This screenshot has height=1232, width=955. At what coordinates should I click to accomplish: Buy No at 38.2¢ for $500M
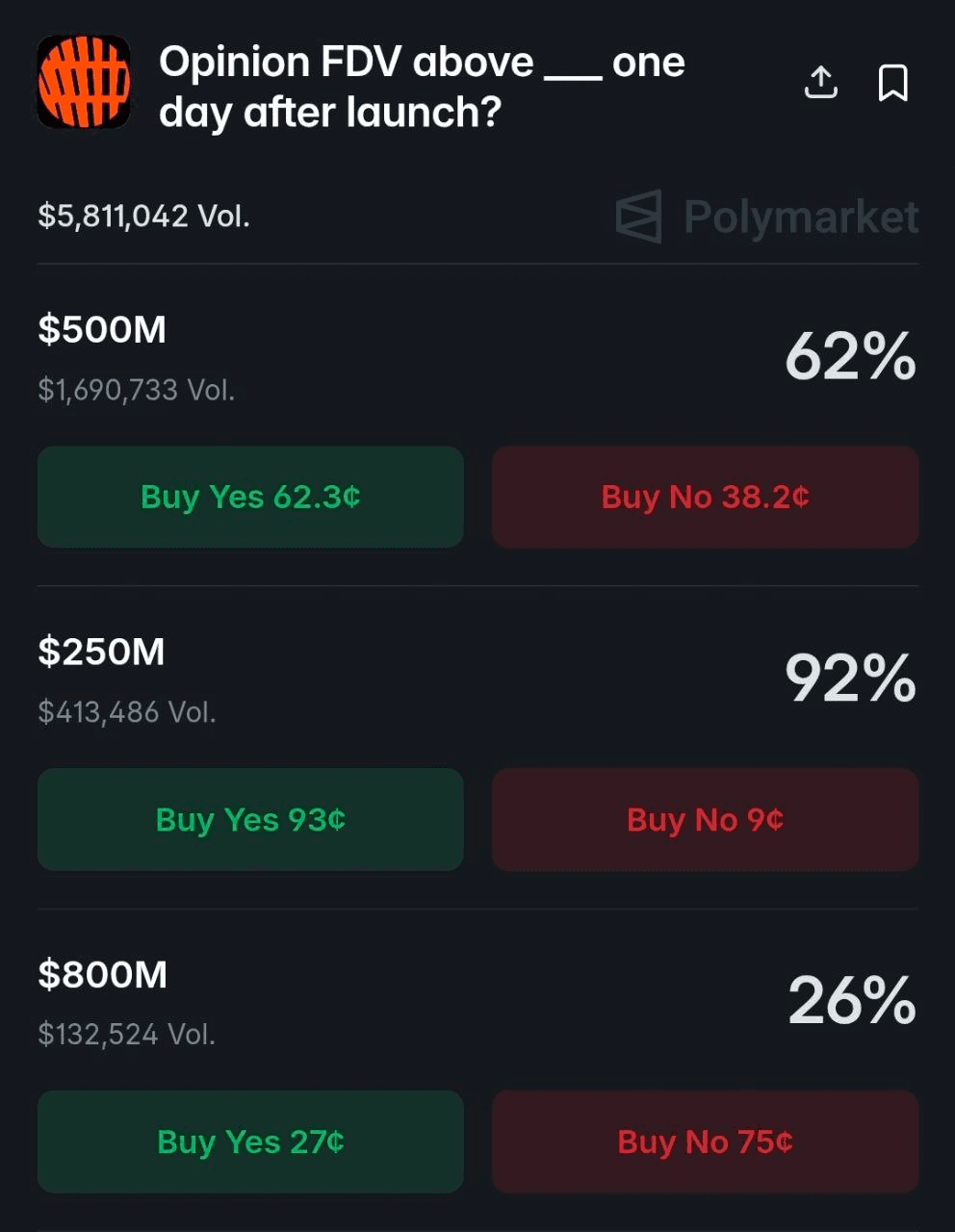click(705, 497)
